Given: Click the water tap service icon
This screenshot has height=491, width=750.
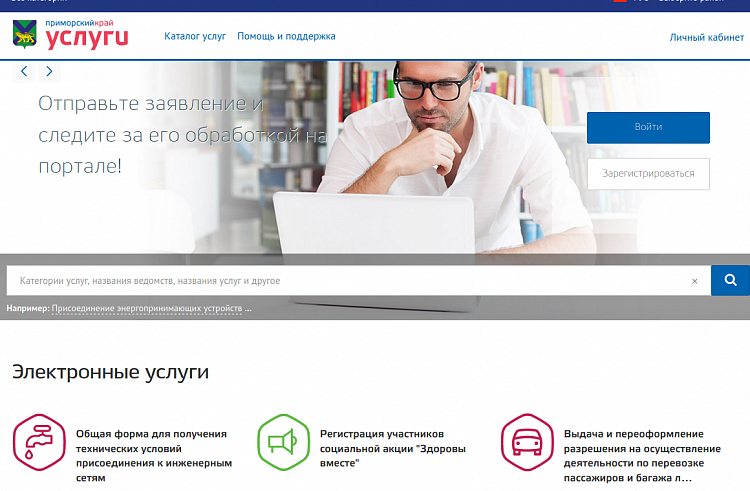Looking at the screenshot, I should click(x=39, y=442).
